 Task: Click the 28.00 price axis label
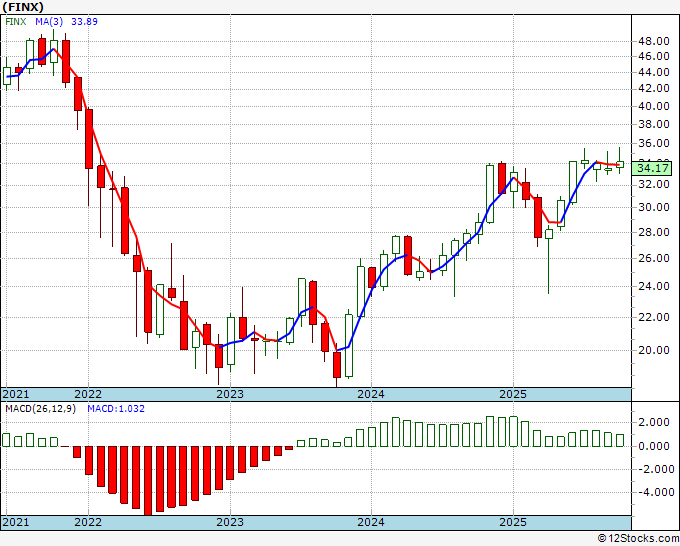point(654,232)
